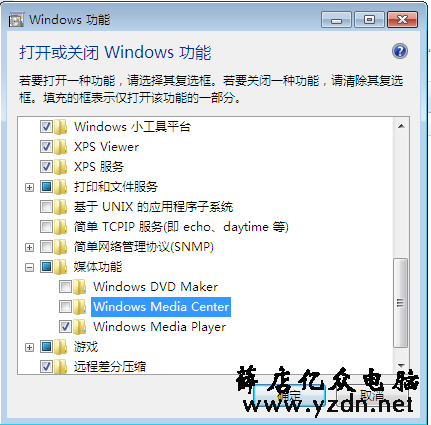Screen dimensions: 431x425
Task: Click the folder icon beside 媒体功能
Action: coord(60,267)
